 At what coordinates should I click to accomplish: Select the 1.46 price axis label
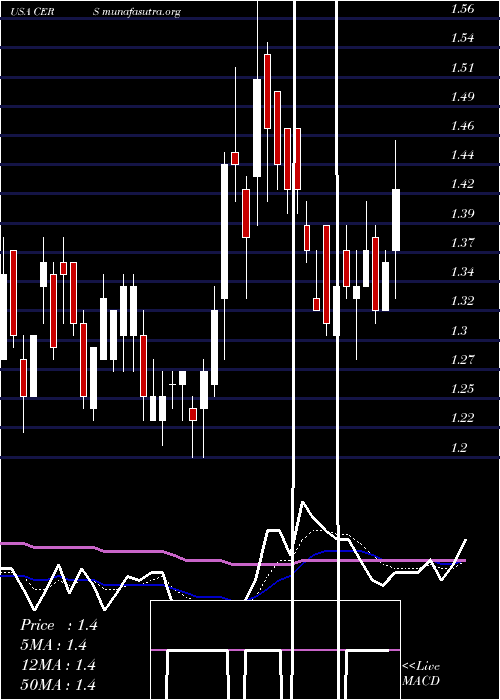(462, 125)
